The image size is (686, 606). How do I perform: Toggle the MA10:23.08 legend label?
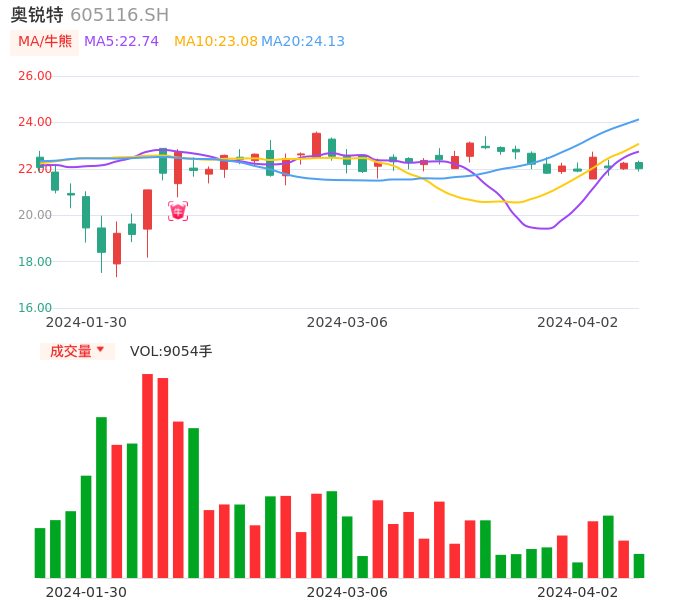[x=215, y=41]
